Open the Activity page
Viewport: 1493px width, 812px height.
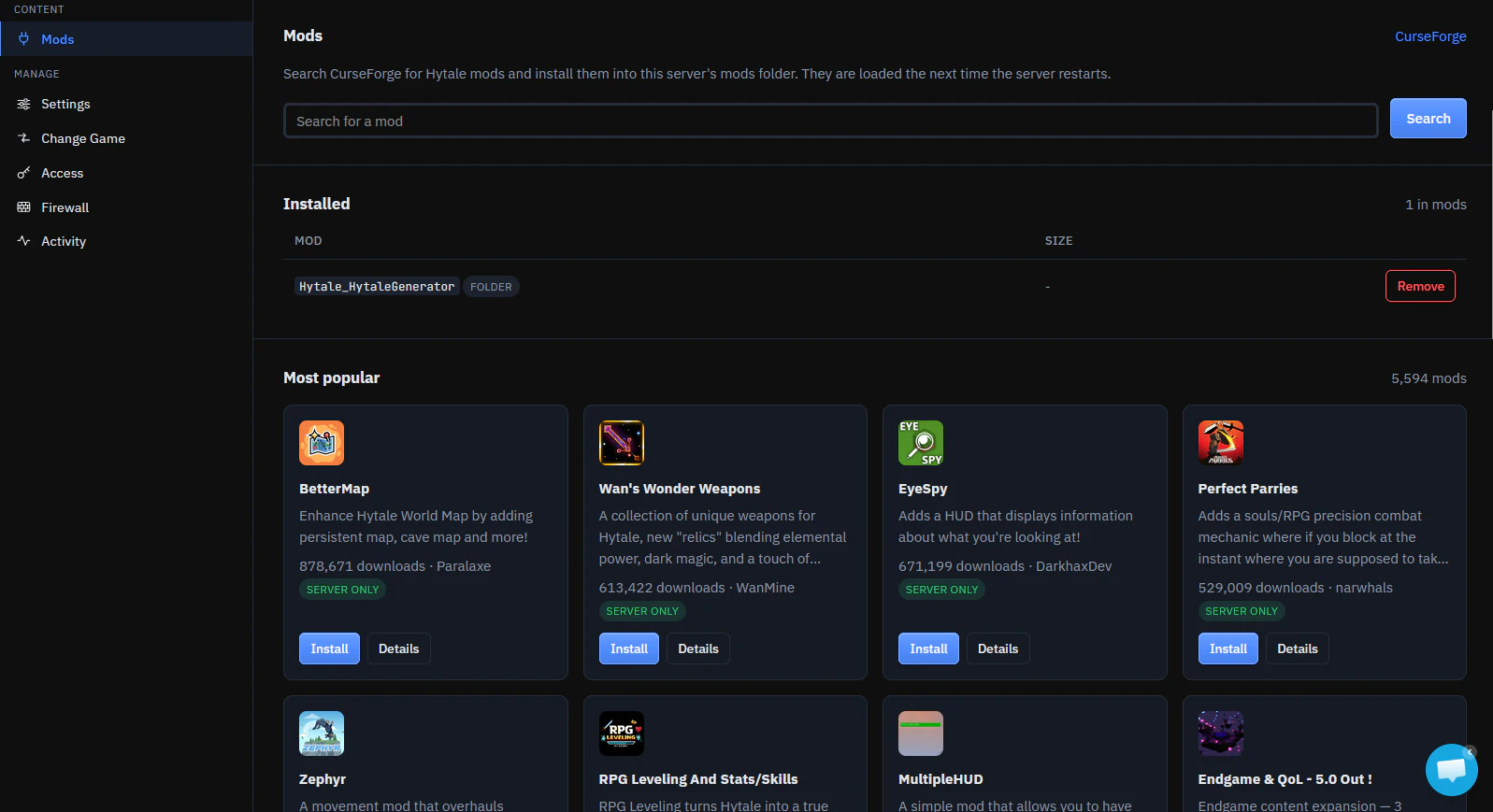pos(126,241)
